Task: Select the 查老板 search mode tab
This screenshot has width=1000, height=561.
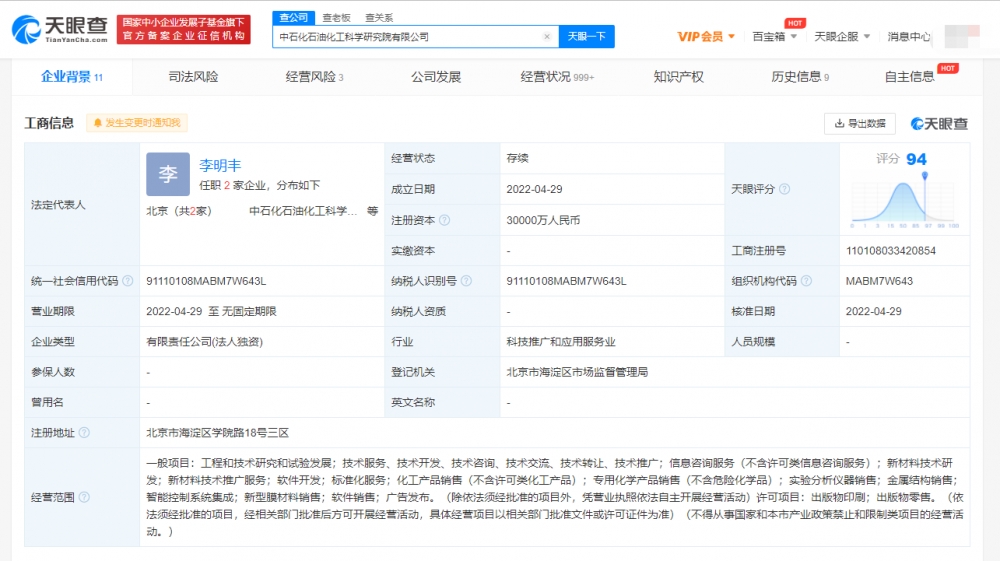Action: 337,17
